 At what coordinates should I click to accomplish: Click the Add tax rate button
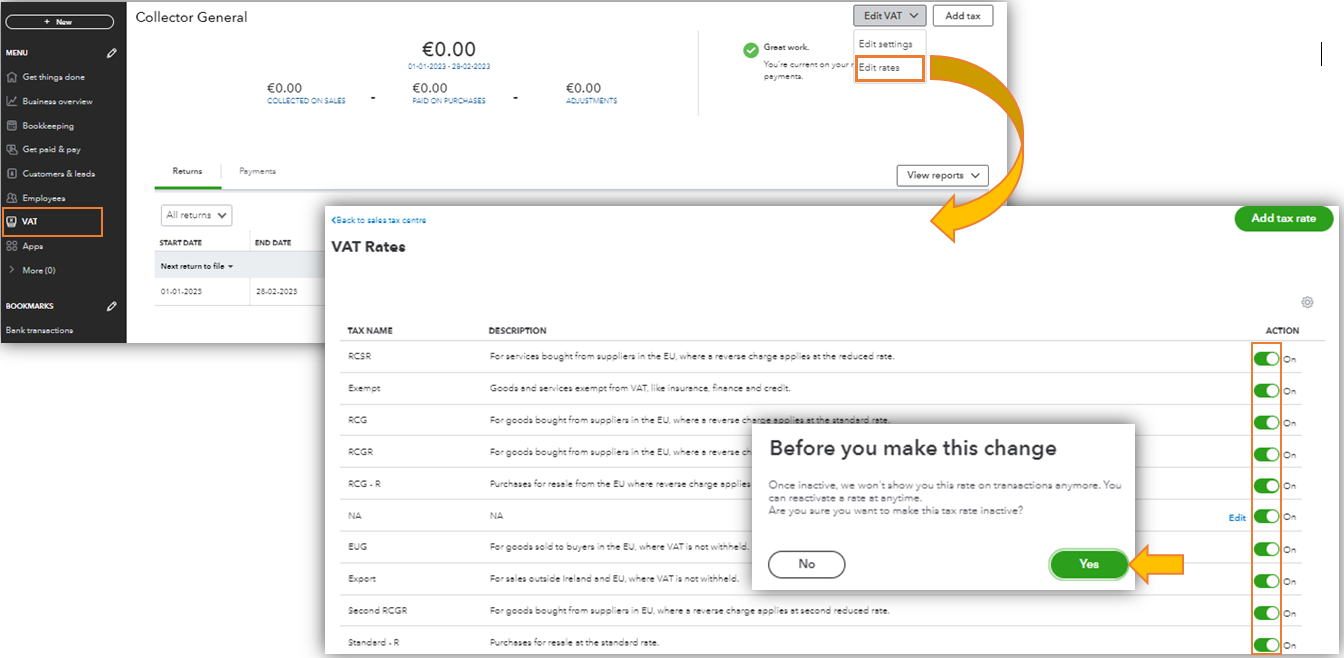click(x=1284, y=218)
